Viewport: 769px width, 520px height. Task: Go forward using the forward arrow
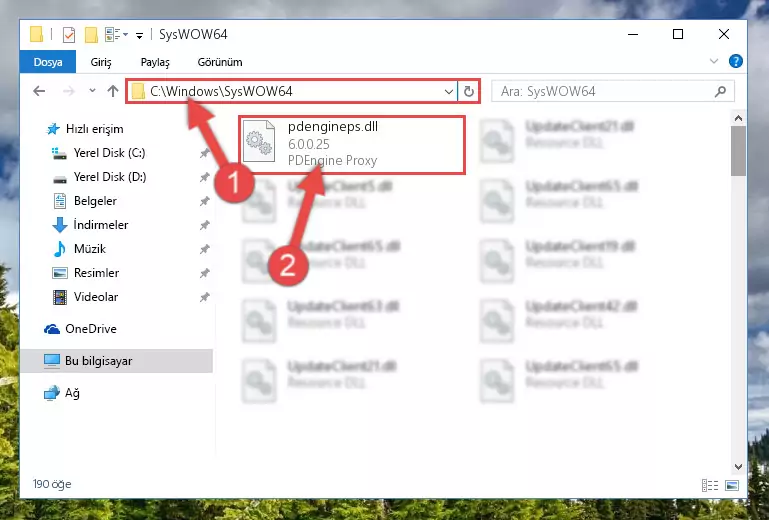point(69,91)
